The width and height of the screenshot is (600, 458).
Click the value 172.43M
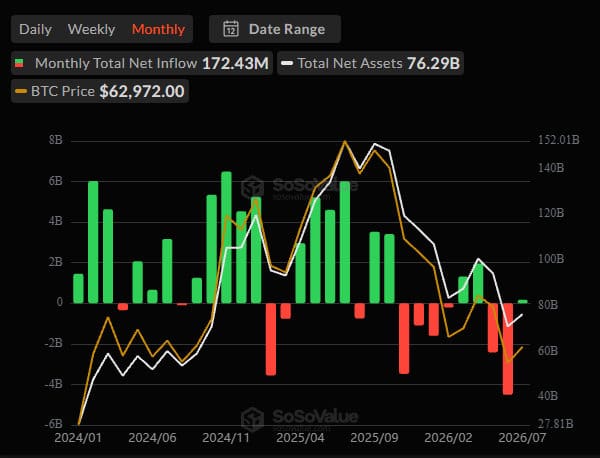(235, 64)
